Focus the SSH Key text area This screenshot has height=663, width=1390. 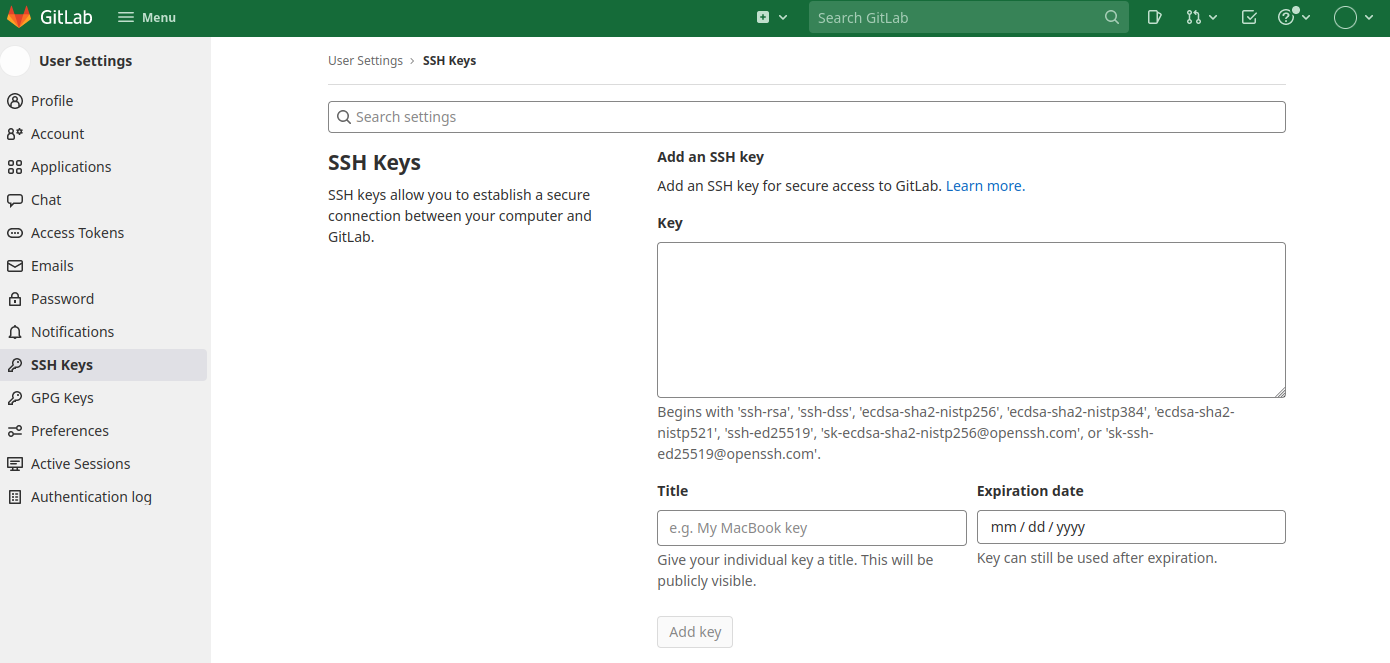tap(970, 320)
